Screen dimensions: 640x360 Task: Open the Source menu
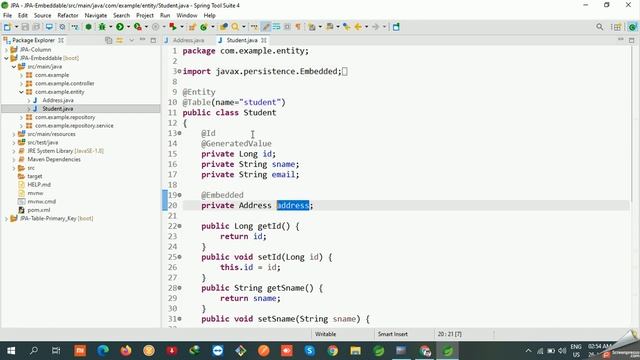click(42, 15)
